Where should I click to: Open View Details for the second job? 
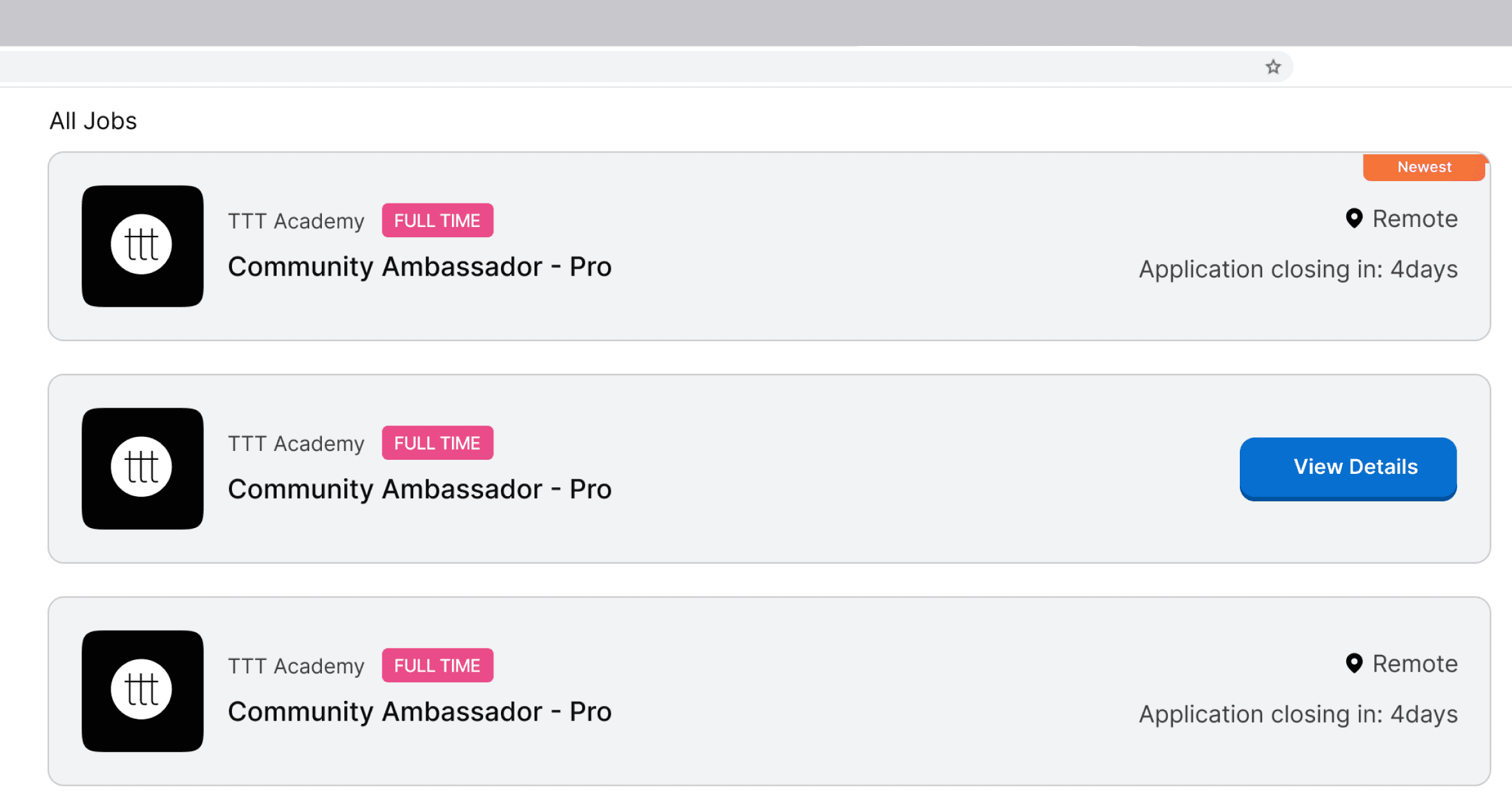pos(1348,469)
